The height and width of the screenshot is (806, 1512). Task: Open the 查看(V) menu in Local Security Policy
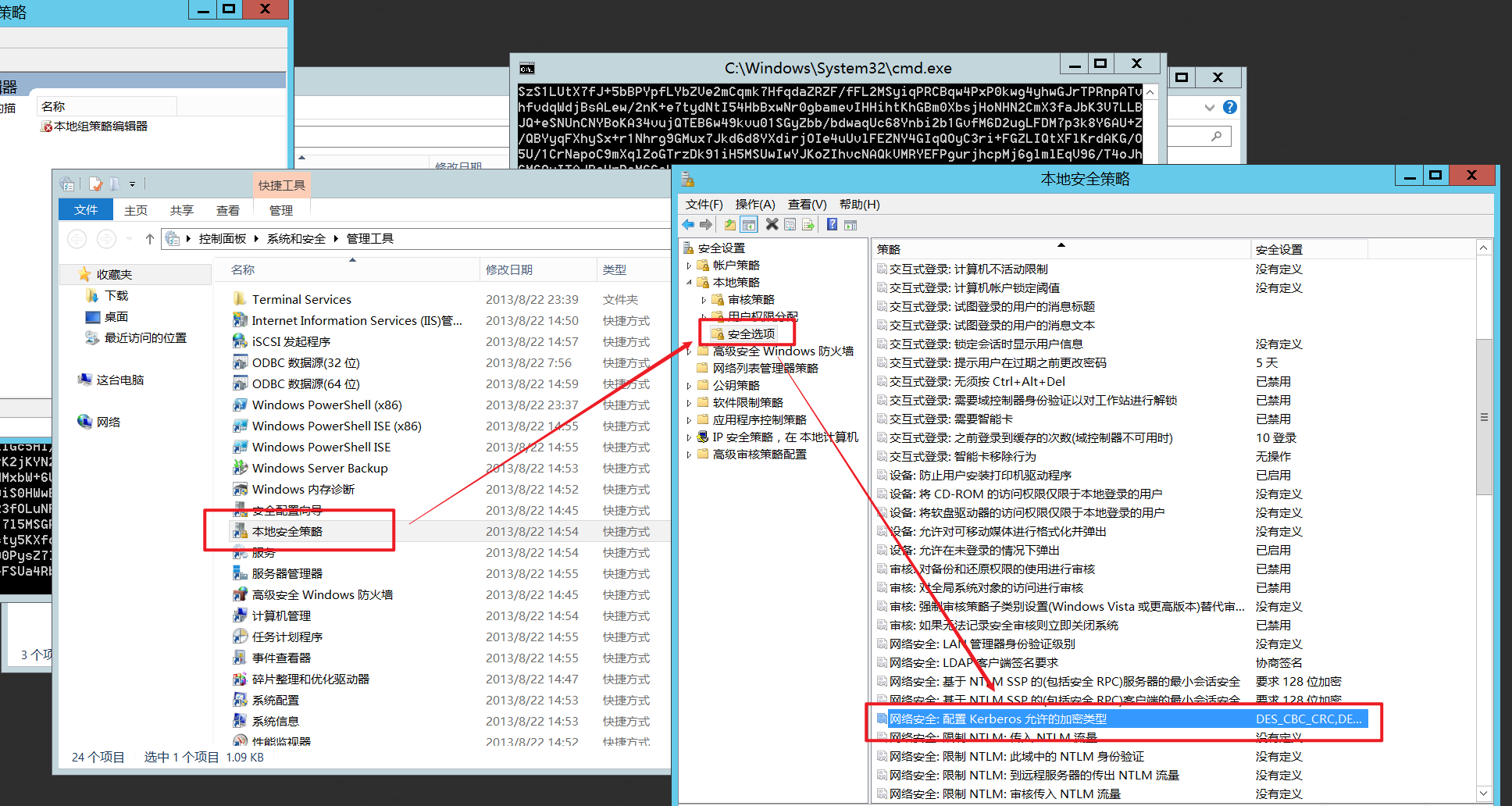pyautogui.click(x=808, y=205)
